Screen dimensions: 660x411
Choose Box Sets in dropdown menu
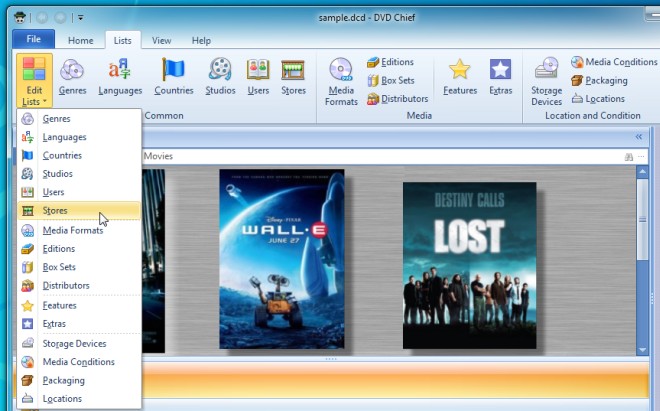(79, 267)
